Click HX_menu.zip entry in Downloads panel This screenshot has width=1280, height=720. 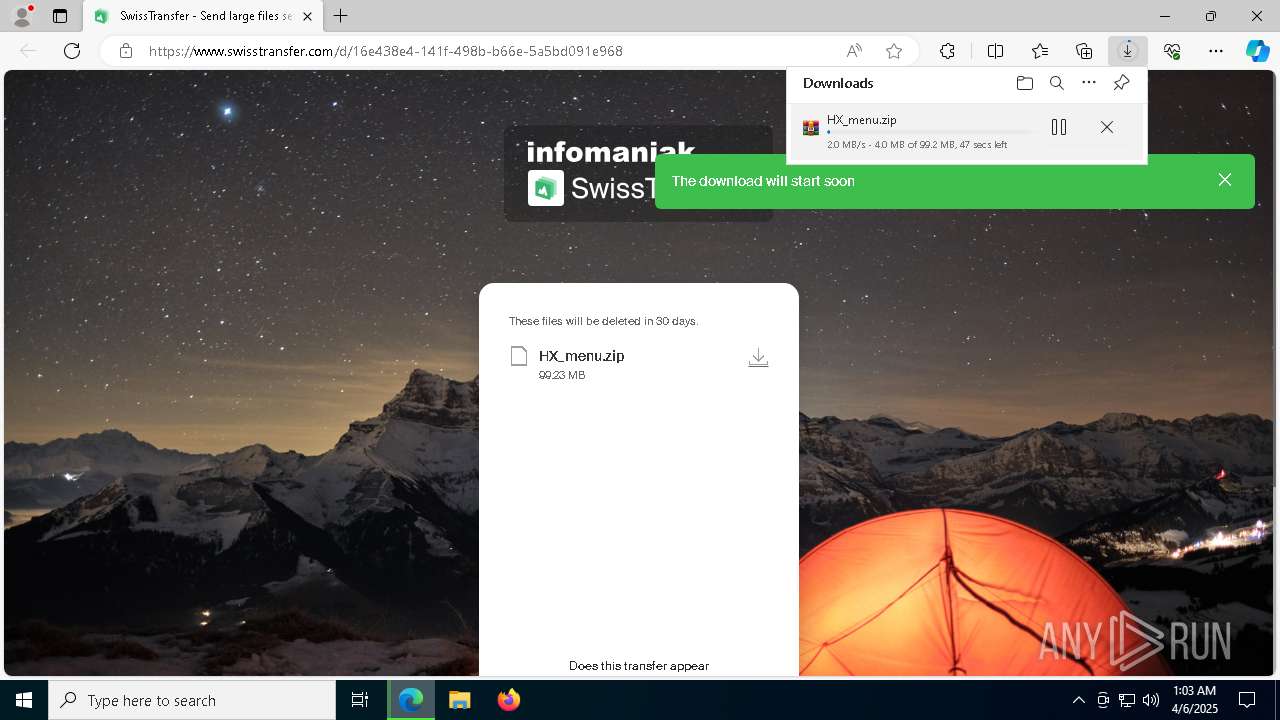pyautogui.click(x=966, y=131)
